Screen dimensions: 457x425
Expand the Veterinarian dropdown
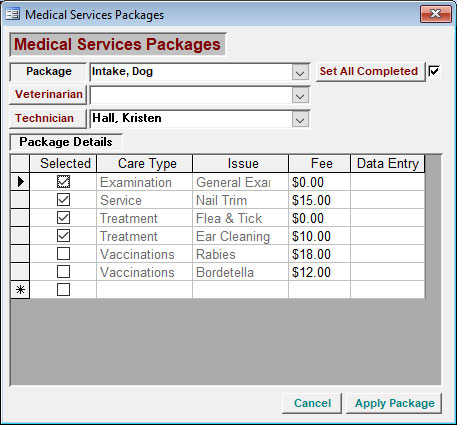tap(300, 96)
